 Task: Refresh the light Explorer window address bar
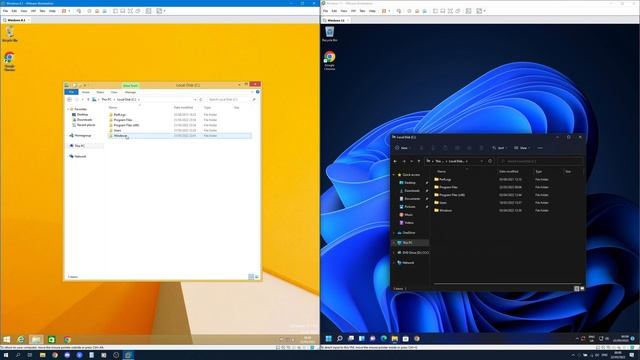pos(201,99)
